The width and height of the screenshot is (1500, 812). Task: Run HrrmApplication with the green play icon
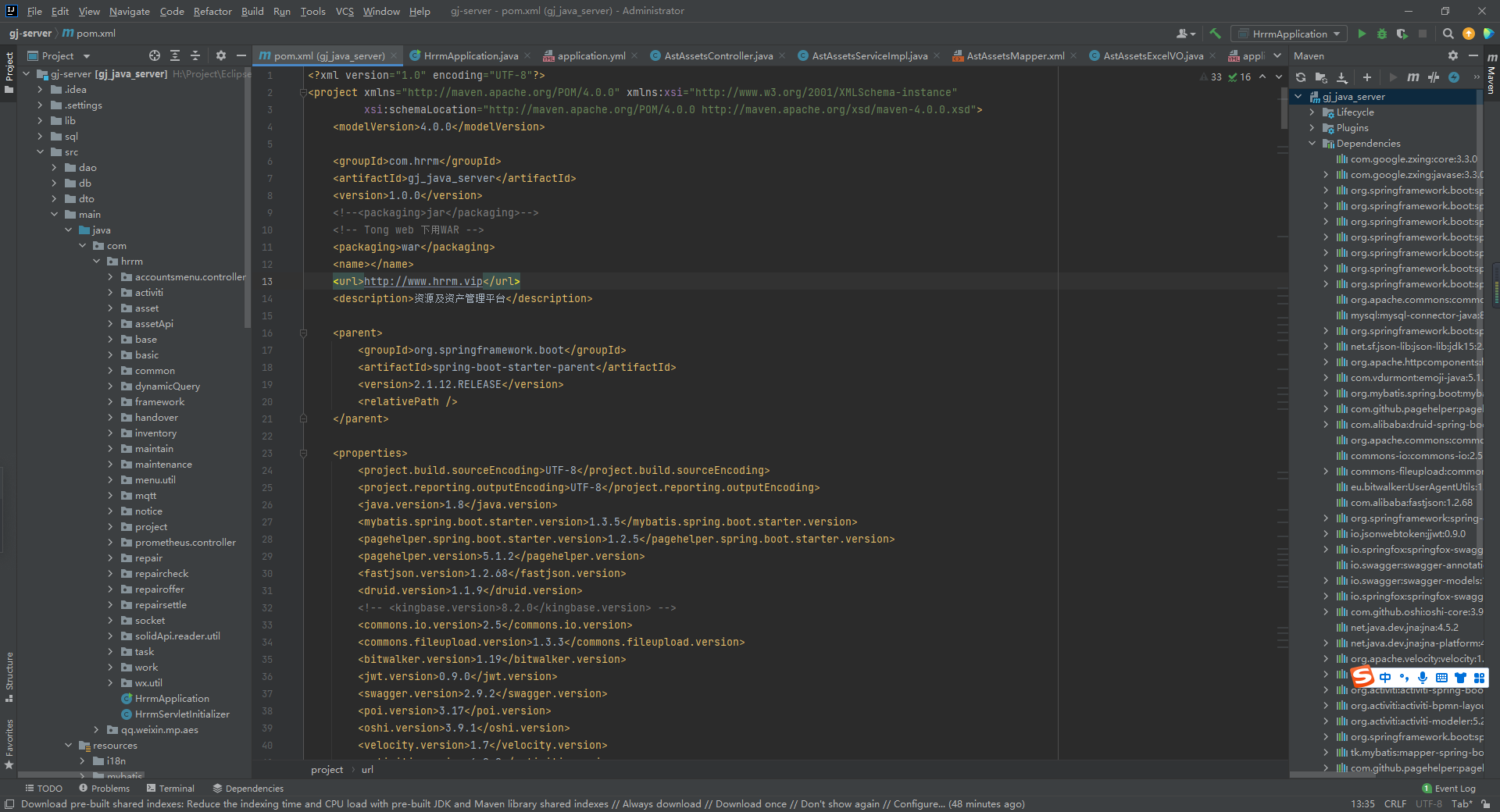1362,34
